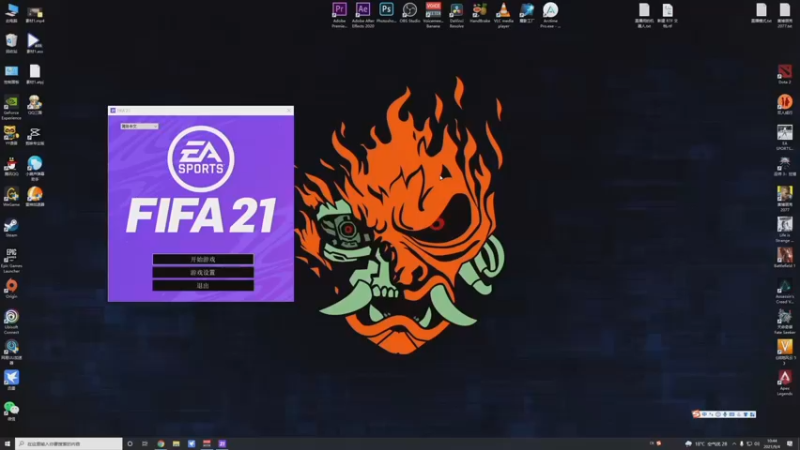Open File Explorer from the taskbar
Image resolution: width=800 pixels, height=450 pixels.
tap(176, 444)
